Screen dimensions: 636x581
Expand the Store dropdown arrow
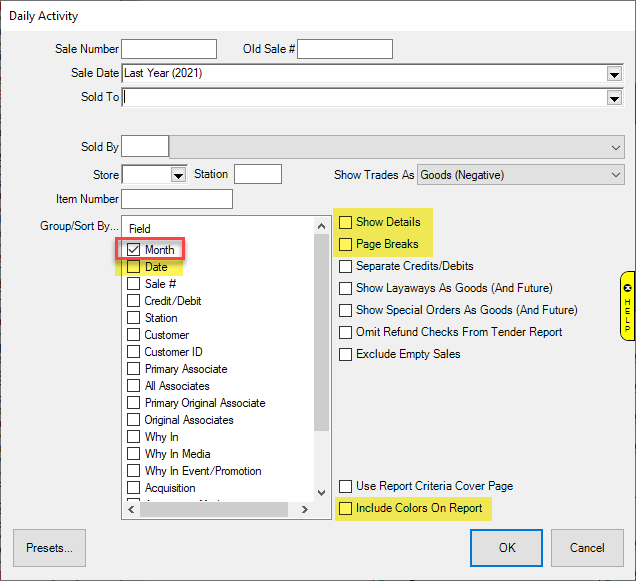click(x=179, y=175)
